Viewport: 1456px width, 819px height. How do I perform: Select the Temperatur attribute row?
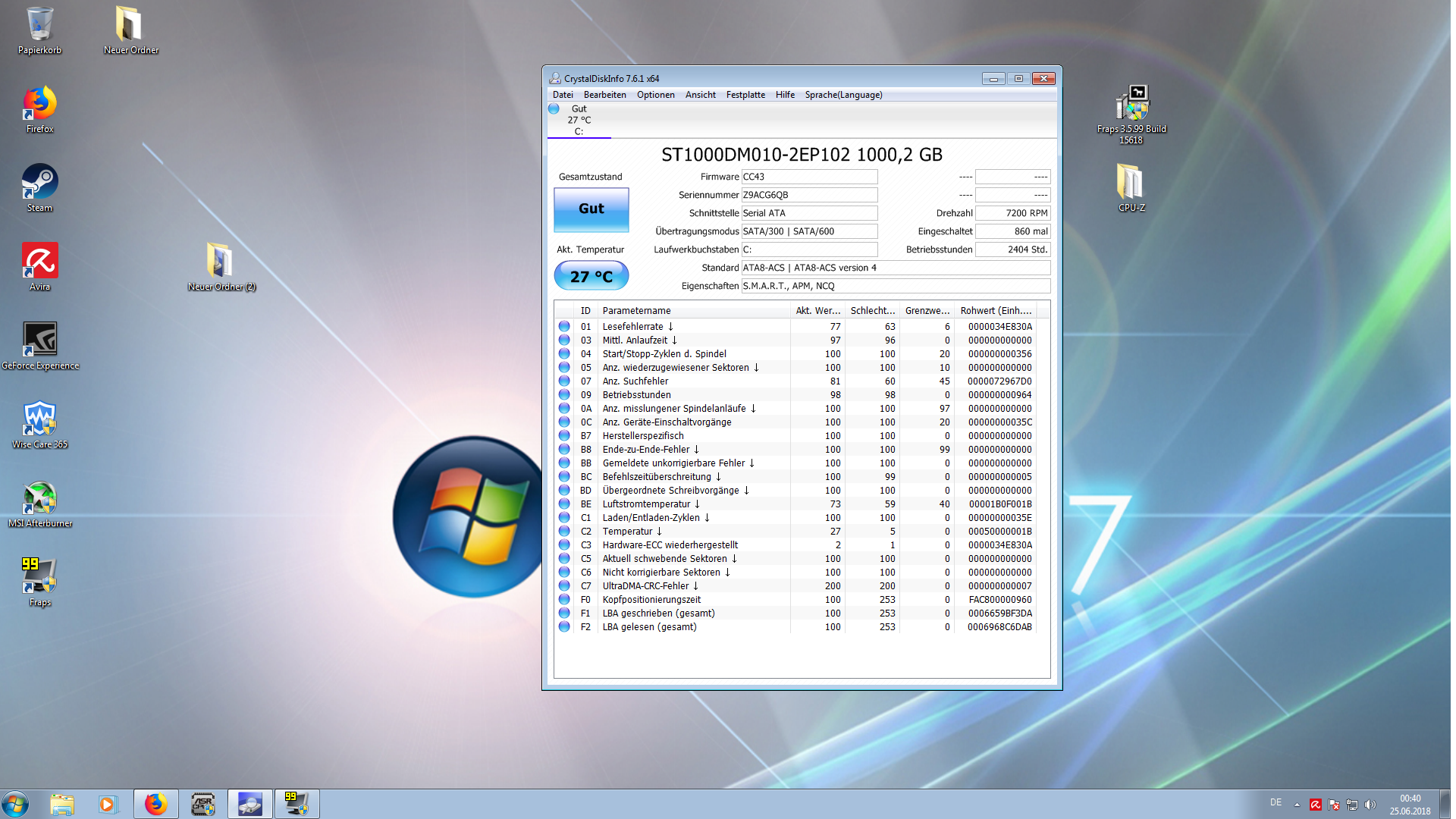pos(627,532)
